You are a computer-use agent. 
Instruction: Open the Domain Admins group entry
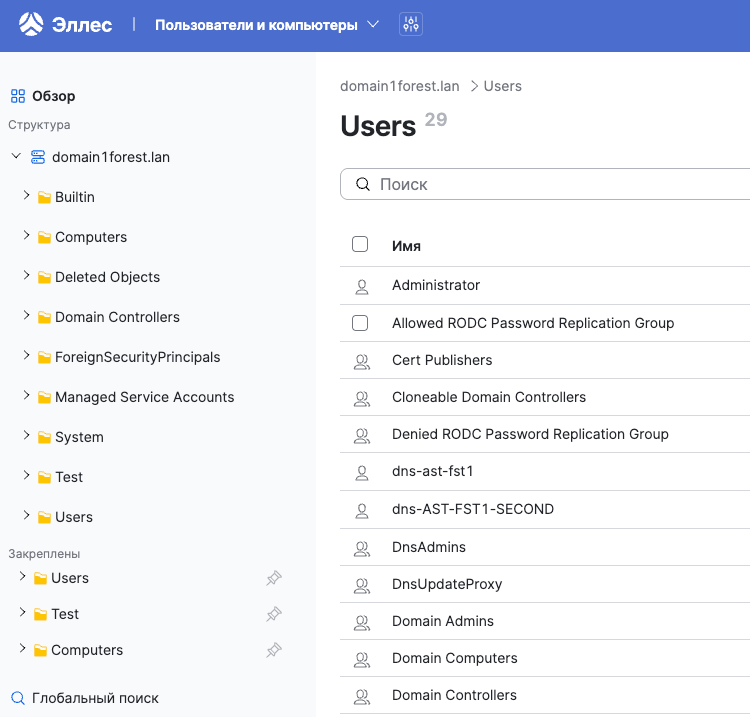coord(442,621)
